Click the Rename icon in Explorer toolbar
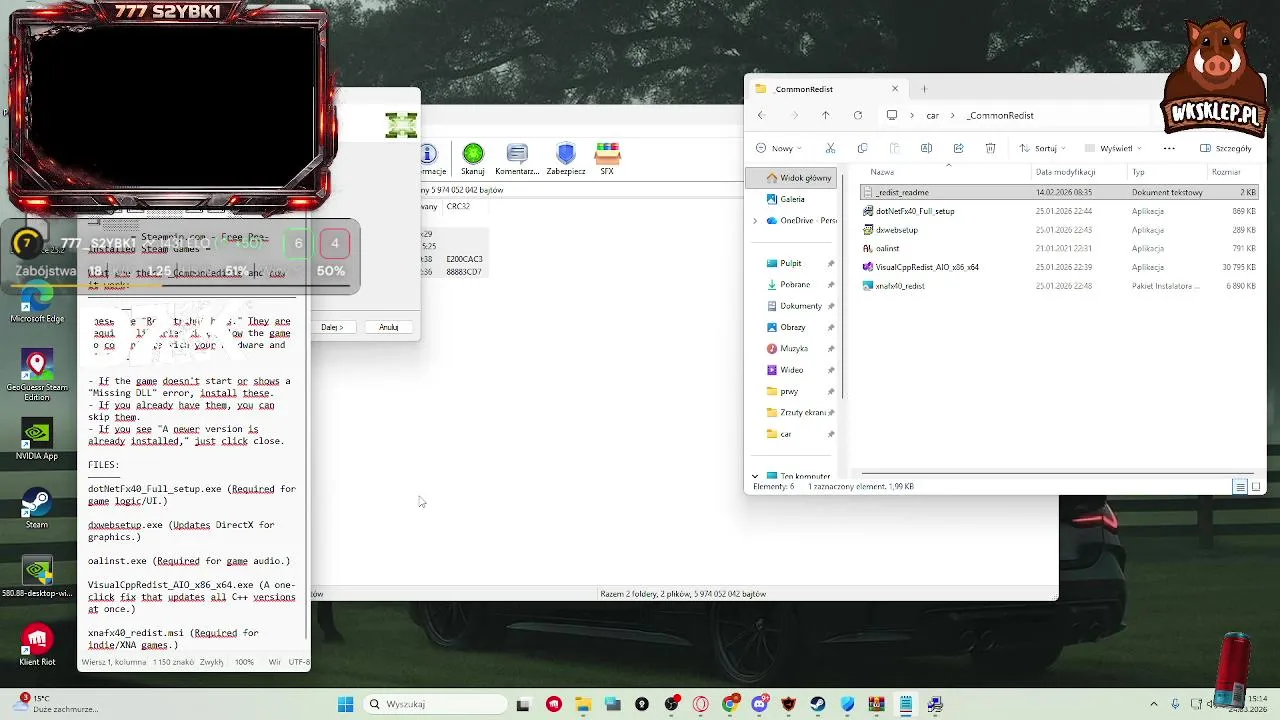The width and height of the screenshot is (1280, 720). point(926,148)
